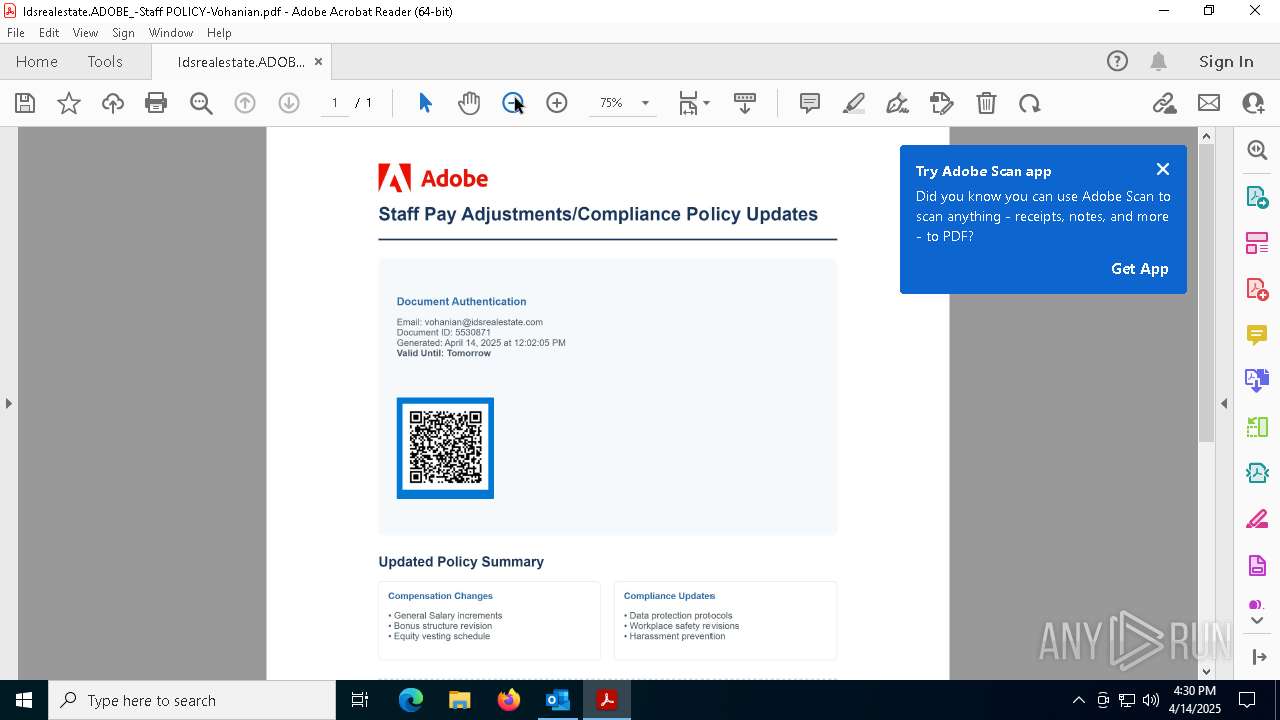Click the QR code image in the document
1280x720 pixels.
click(445, 448)
